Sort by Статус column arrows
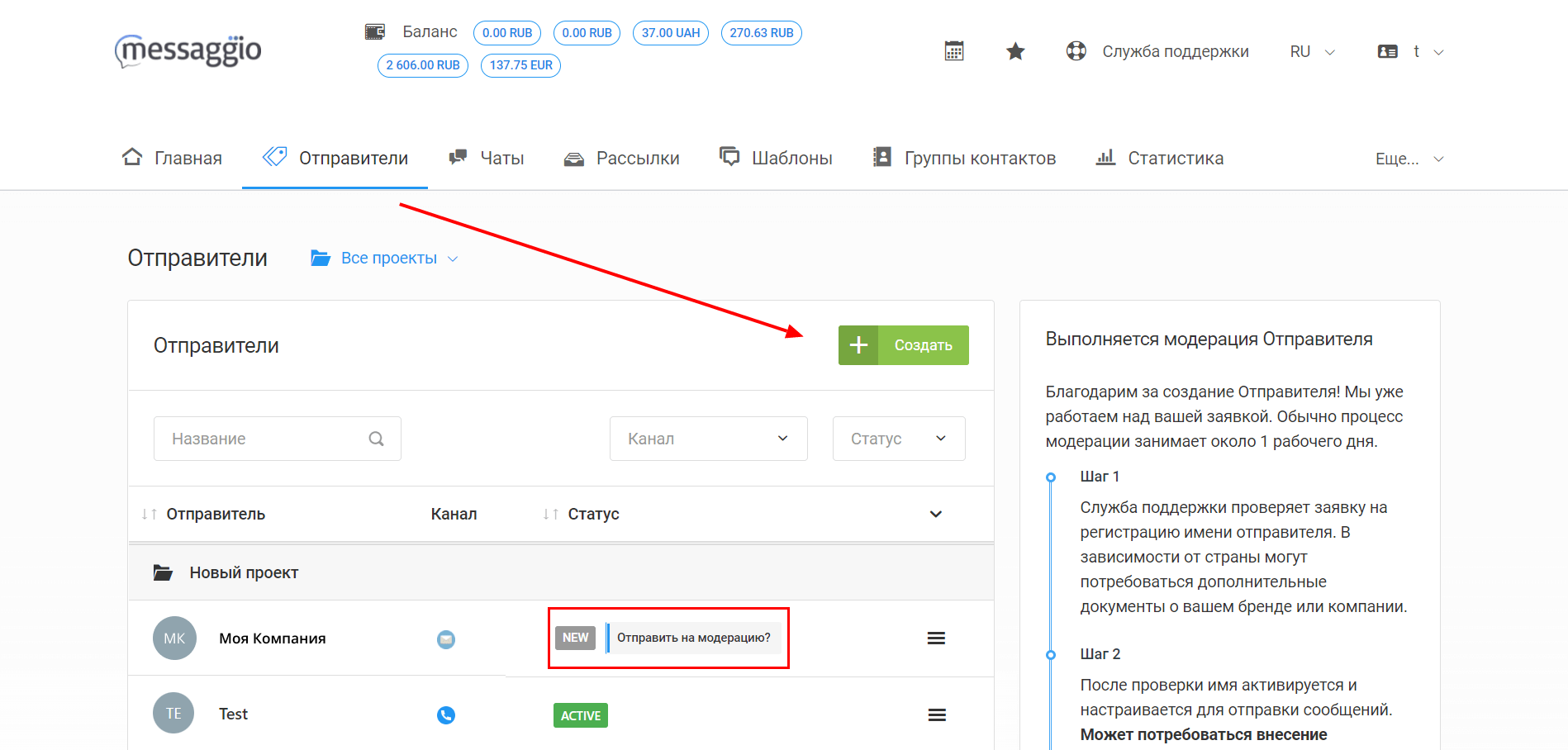The image size is (1568, 750). (550, 514)
